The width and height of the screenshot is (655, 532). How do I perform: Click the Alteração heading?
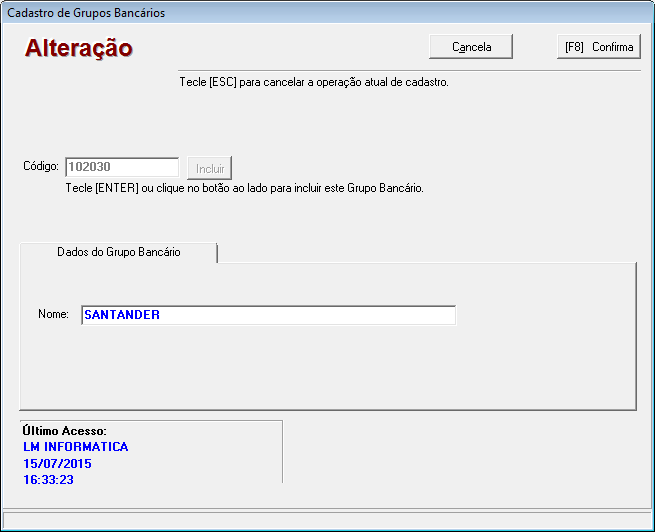point(79,48)
